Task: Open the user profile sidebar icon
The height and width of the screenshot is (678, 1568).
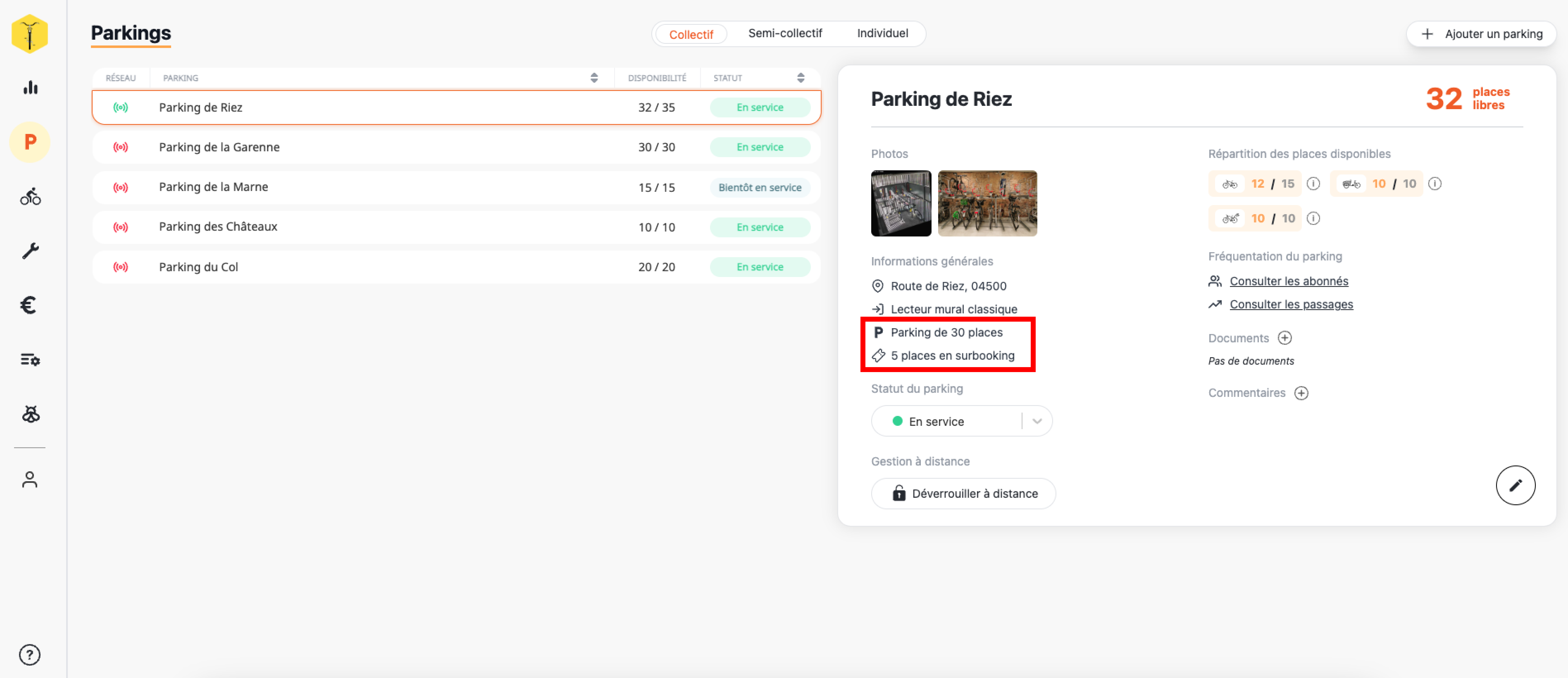Action: point(29,480)
